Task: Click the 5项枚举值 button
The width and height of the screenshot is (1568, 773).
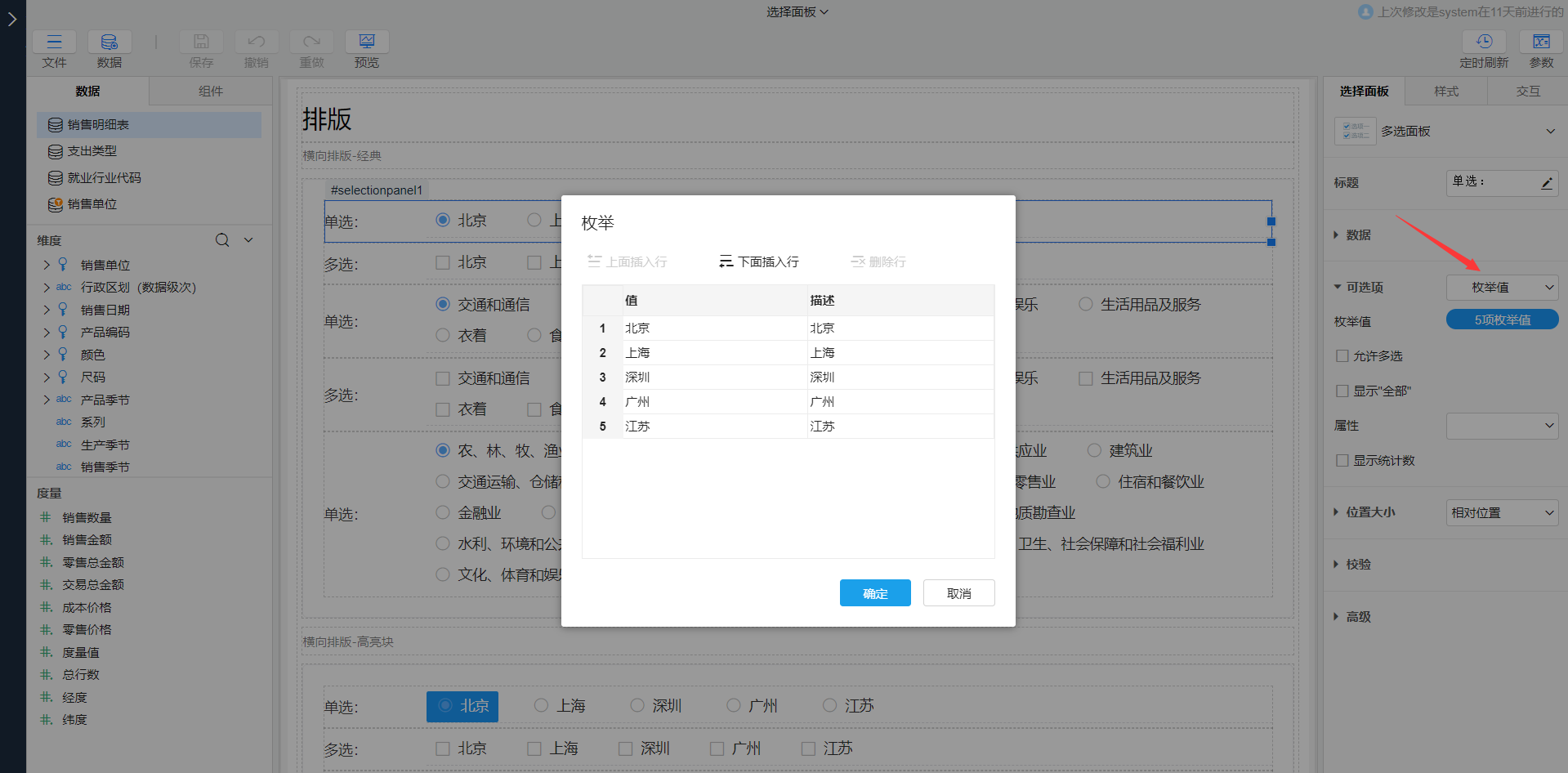Action: tap(1502, 319)
